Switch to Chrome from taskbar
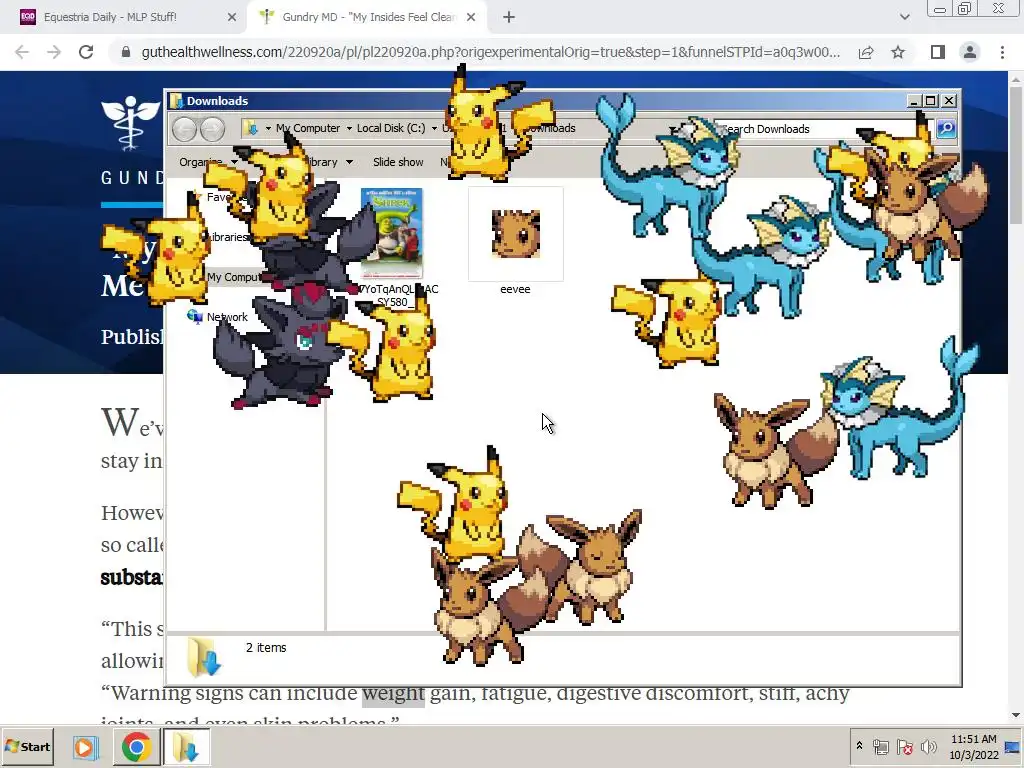The width and height of the screenshot is (1024, 768). (136, 747)
